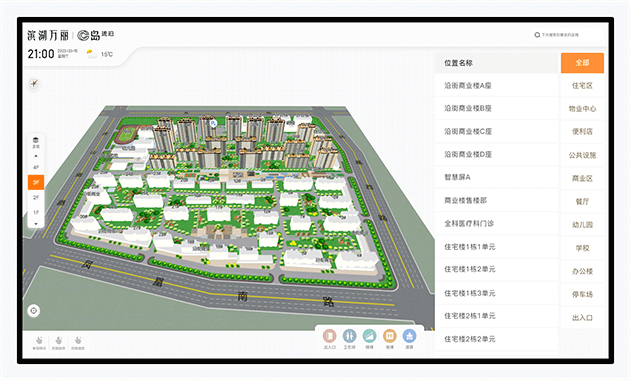
Task: Click the search input field
Action: [568, 35]
